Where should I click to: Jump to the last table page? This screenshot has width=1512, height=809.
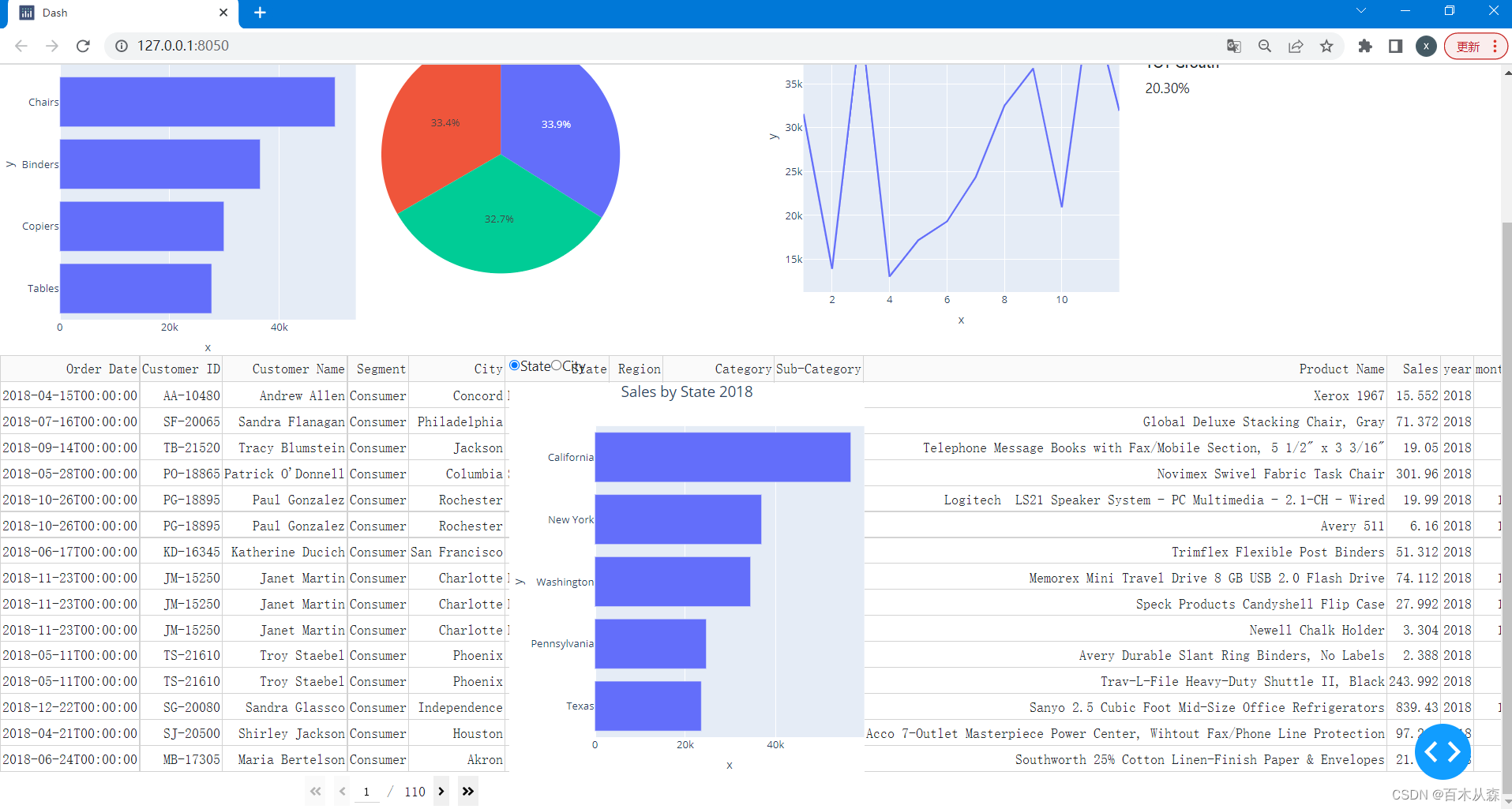click(x=468, y=791)
